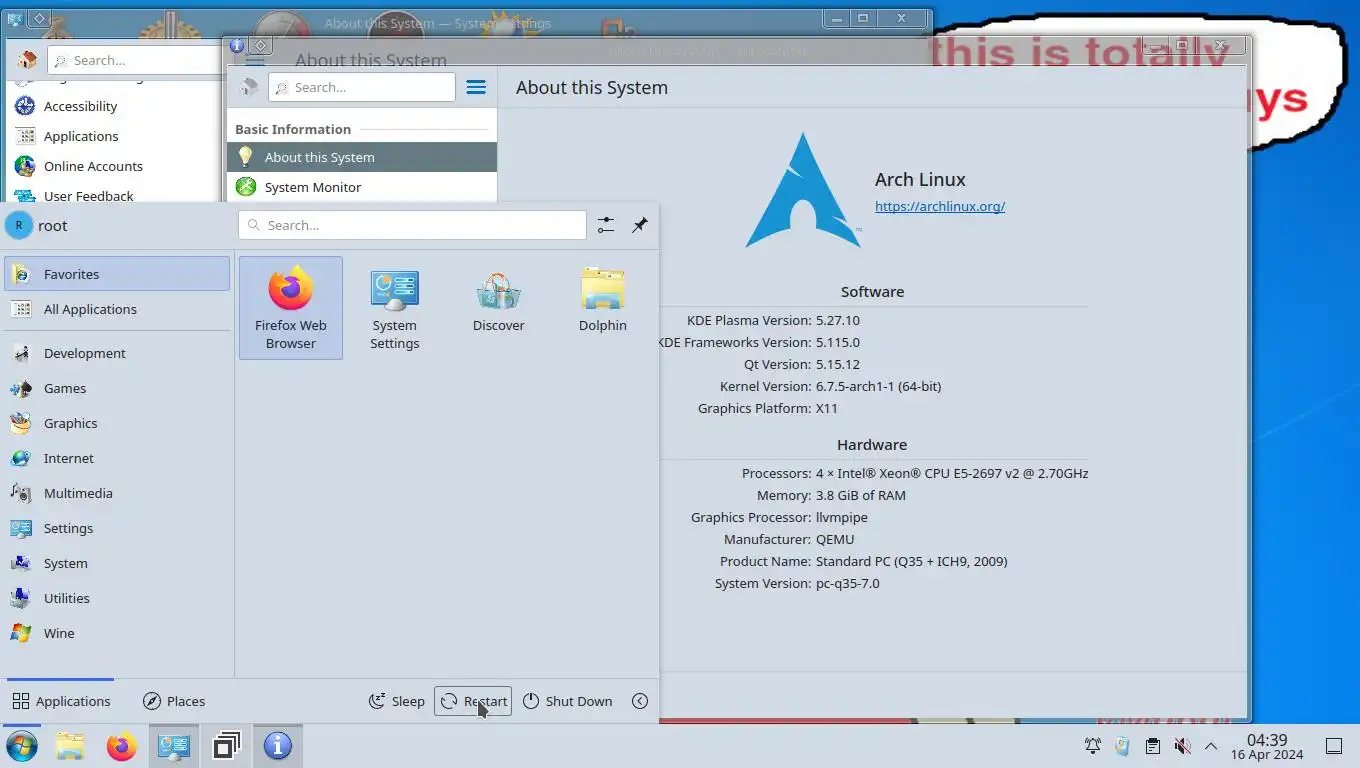Click the KDE Plasma Version value 5.27.10
This screenshot has width=1360, height=768.
(838, 320)
